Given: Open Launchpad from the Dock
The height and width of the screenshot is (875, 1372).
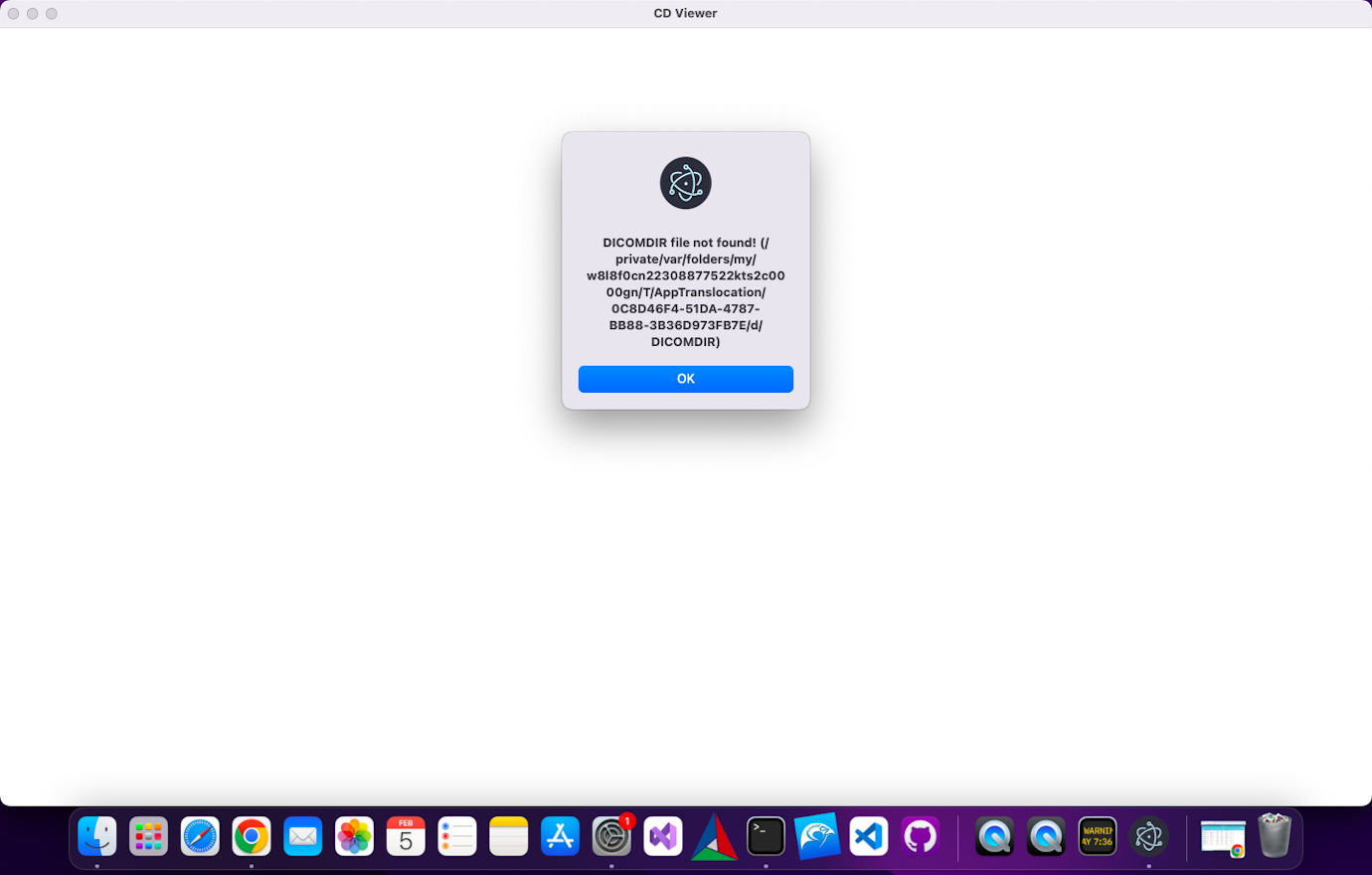Looking at the screenshot, I should point(149,836).
